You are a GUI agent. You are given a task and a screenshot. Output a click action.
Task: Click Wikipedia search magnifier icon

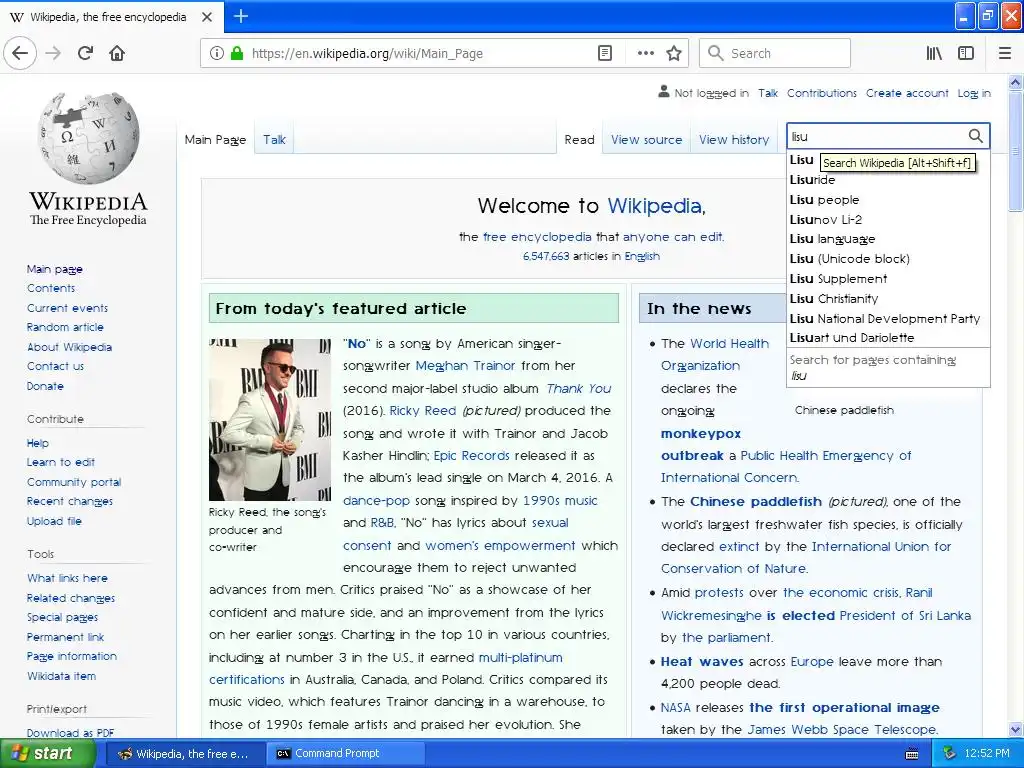pos(975,136)
